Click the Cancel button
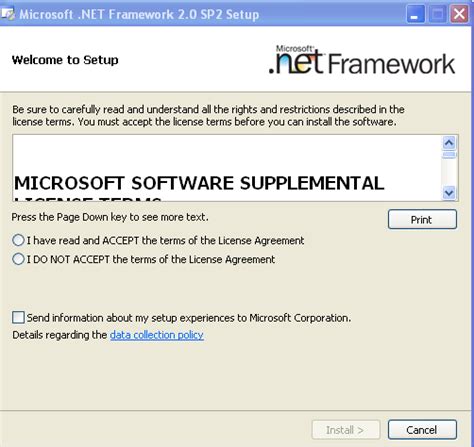Image resolution: width=474 pixels, height=447 pixels. pos(422,430)
